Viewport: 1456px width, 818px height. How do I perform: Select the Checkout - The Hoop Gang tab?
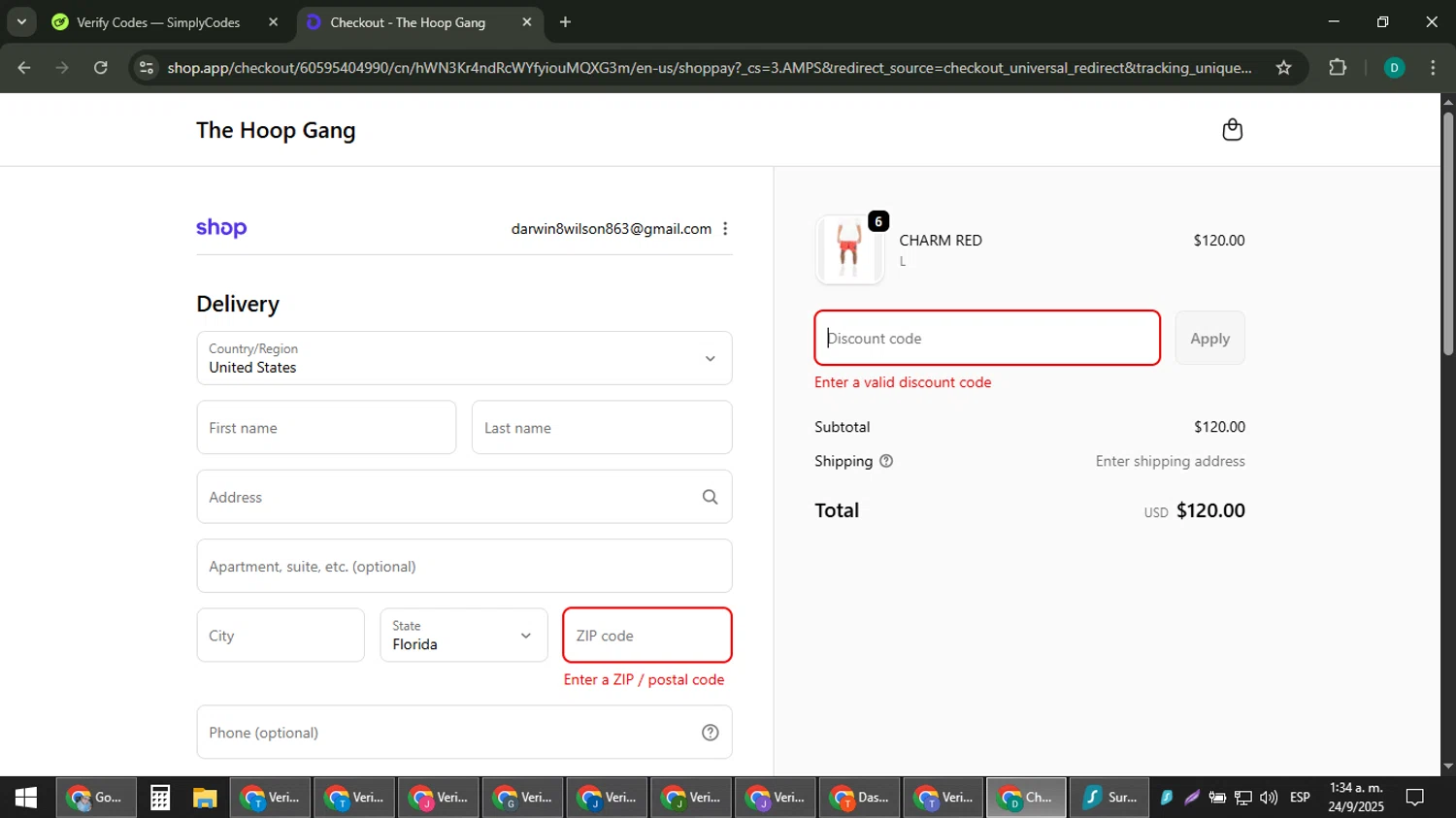point(419,22)
